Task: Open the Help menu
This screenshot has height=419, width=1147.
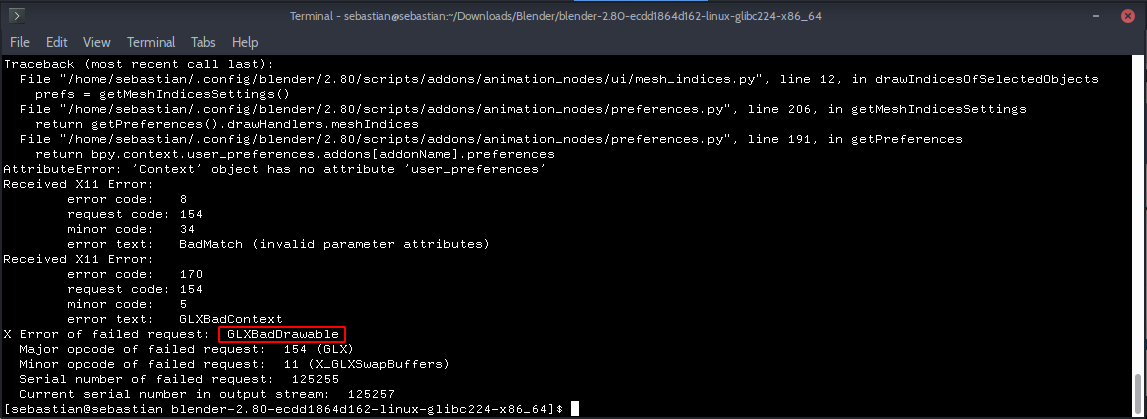Action: tap(245, 42)
